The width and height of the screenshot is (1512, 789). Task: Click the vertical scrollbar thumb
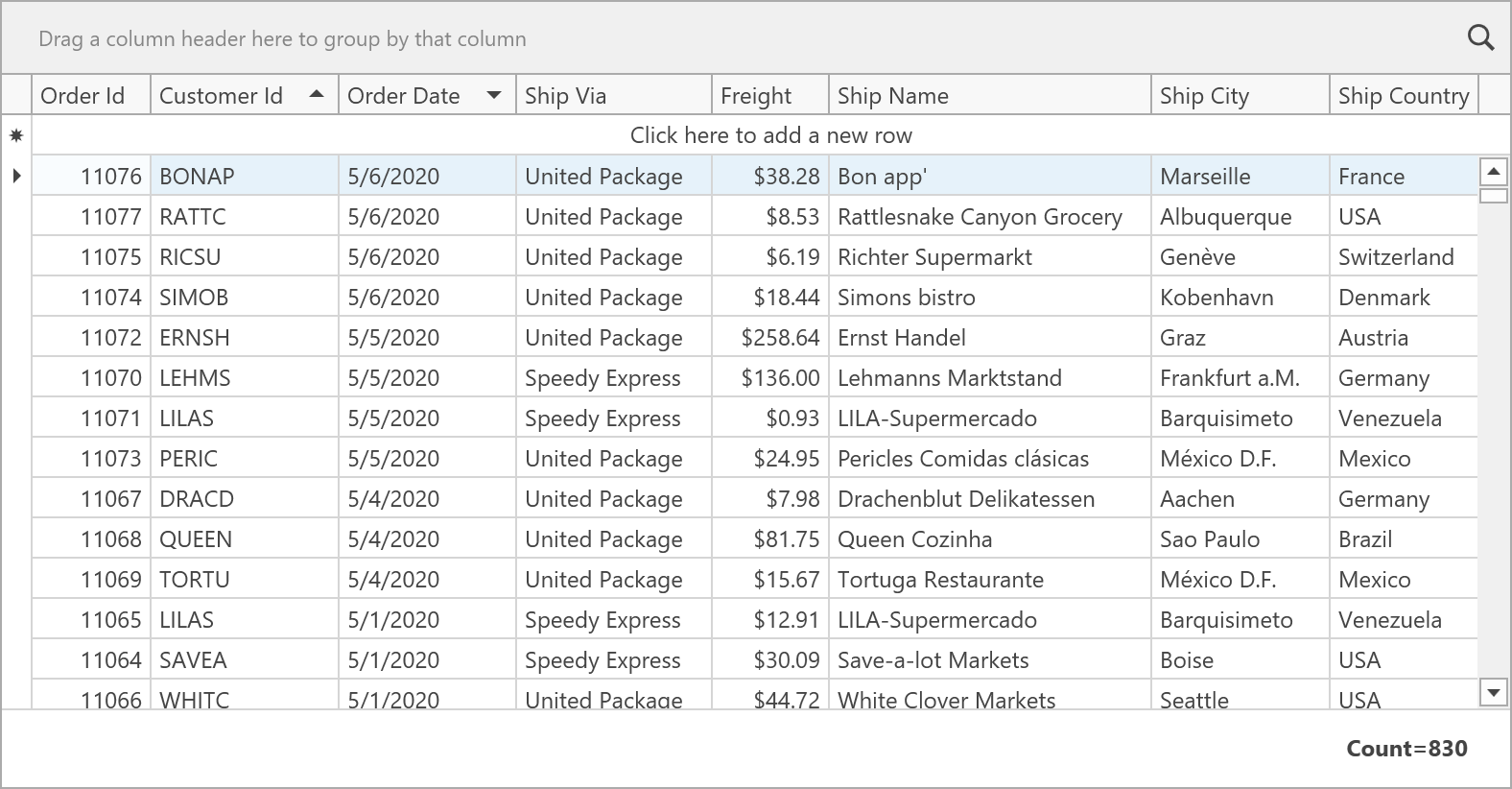point(1493,196)
